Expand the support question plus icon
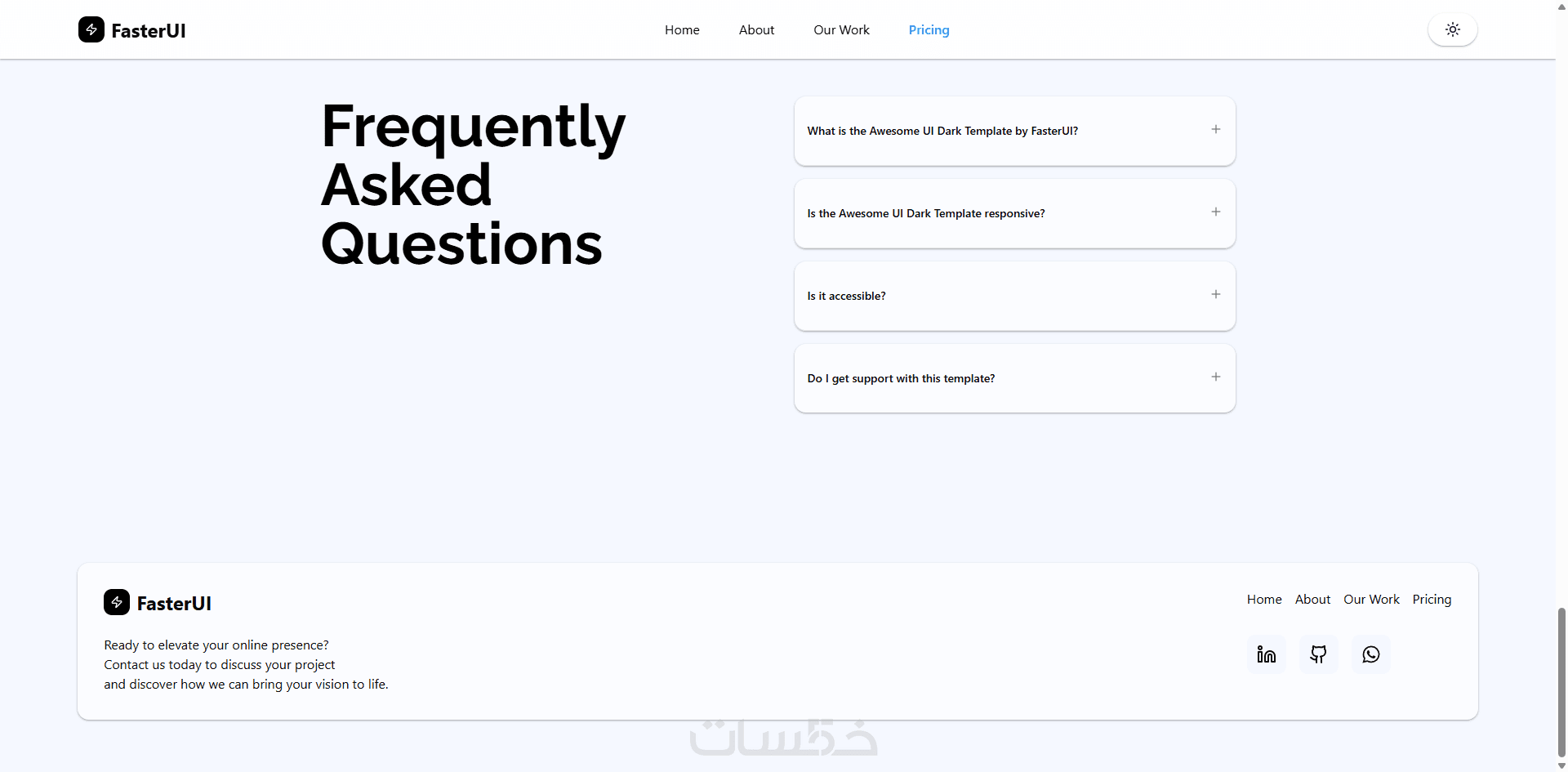This screenshot has width=1568, height=772. [x=1215, y=377]
